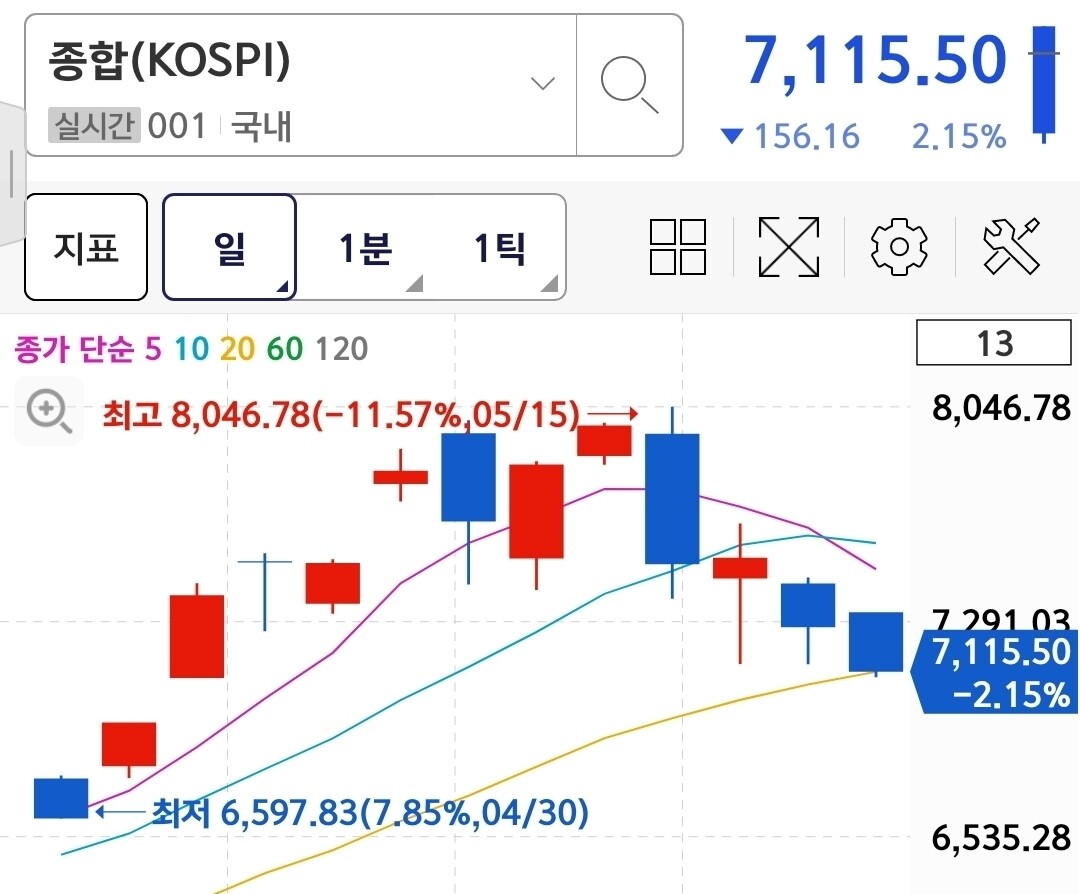Click the candle count field showing 13
This screenshot has width=1080, height=894.
[994, 343]
